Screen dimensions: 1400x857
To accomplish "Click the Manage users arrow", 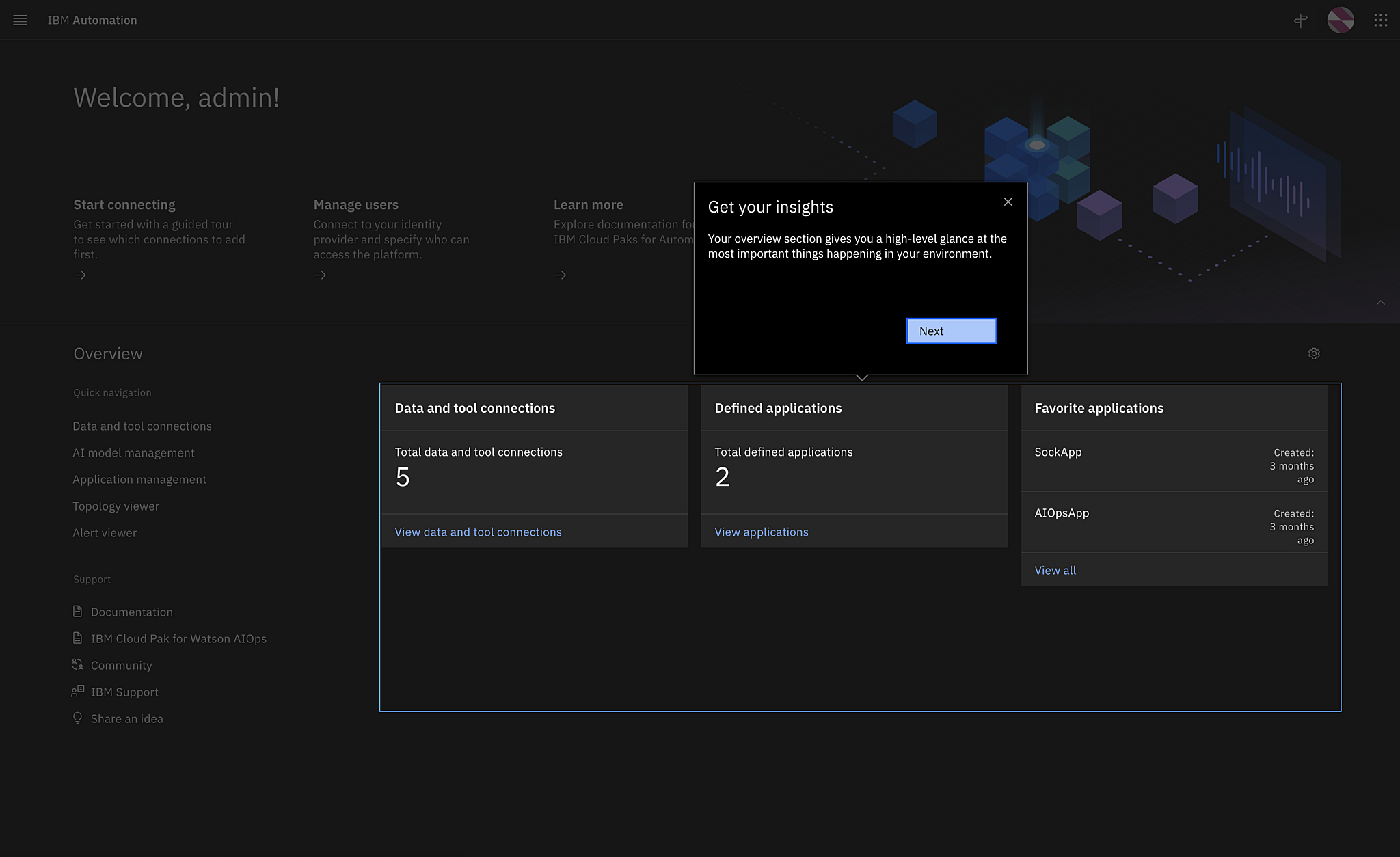I will [x=320, y=275].
